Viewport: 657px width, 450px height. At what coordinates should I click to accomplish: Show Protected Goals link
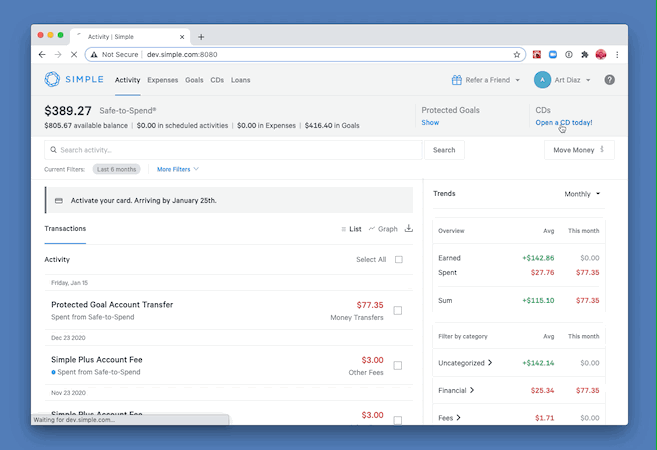tap(430, 122)
